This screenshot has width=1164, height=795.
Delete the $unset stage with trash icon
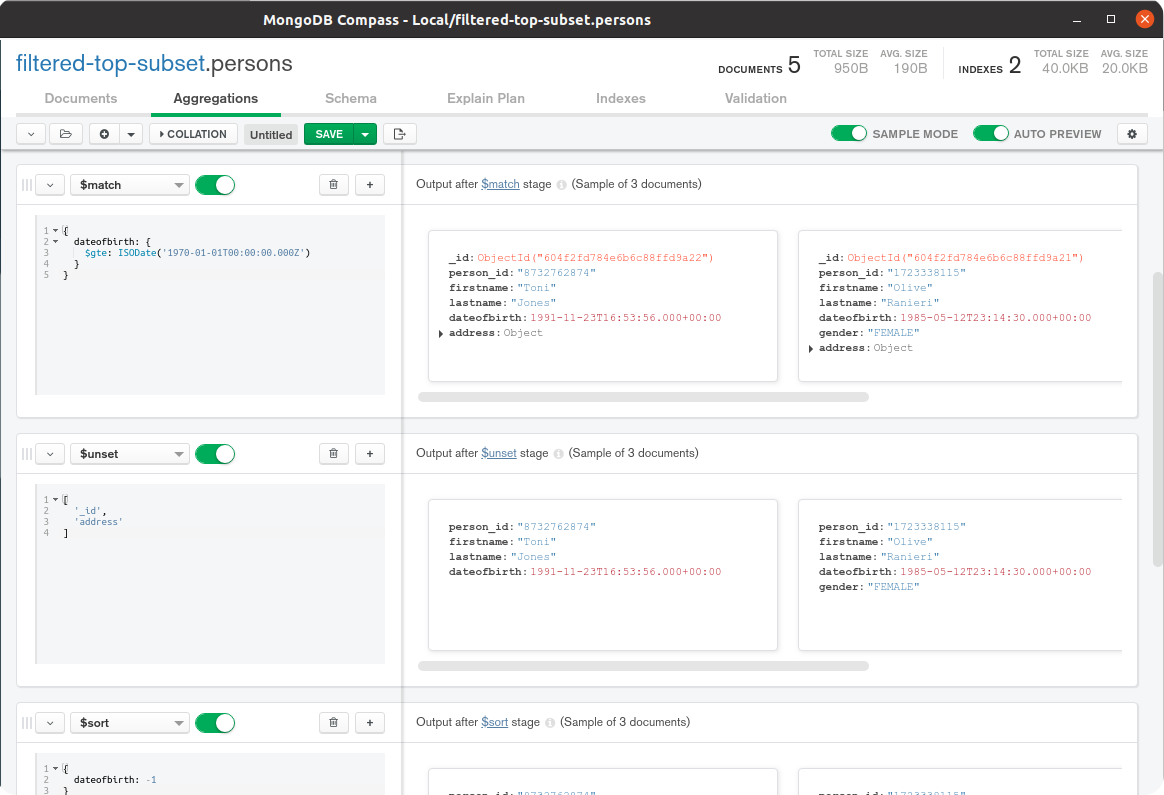(x=333, y=454)
